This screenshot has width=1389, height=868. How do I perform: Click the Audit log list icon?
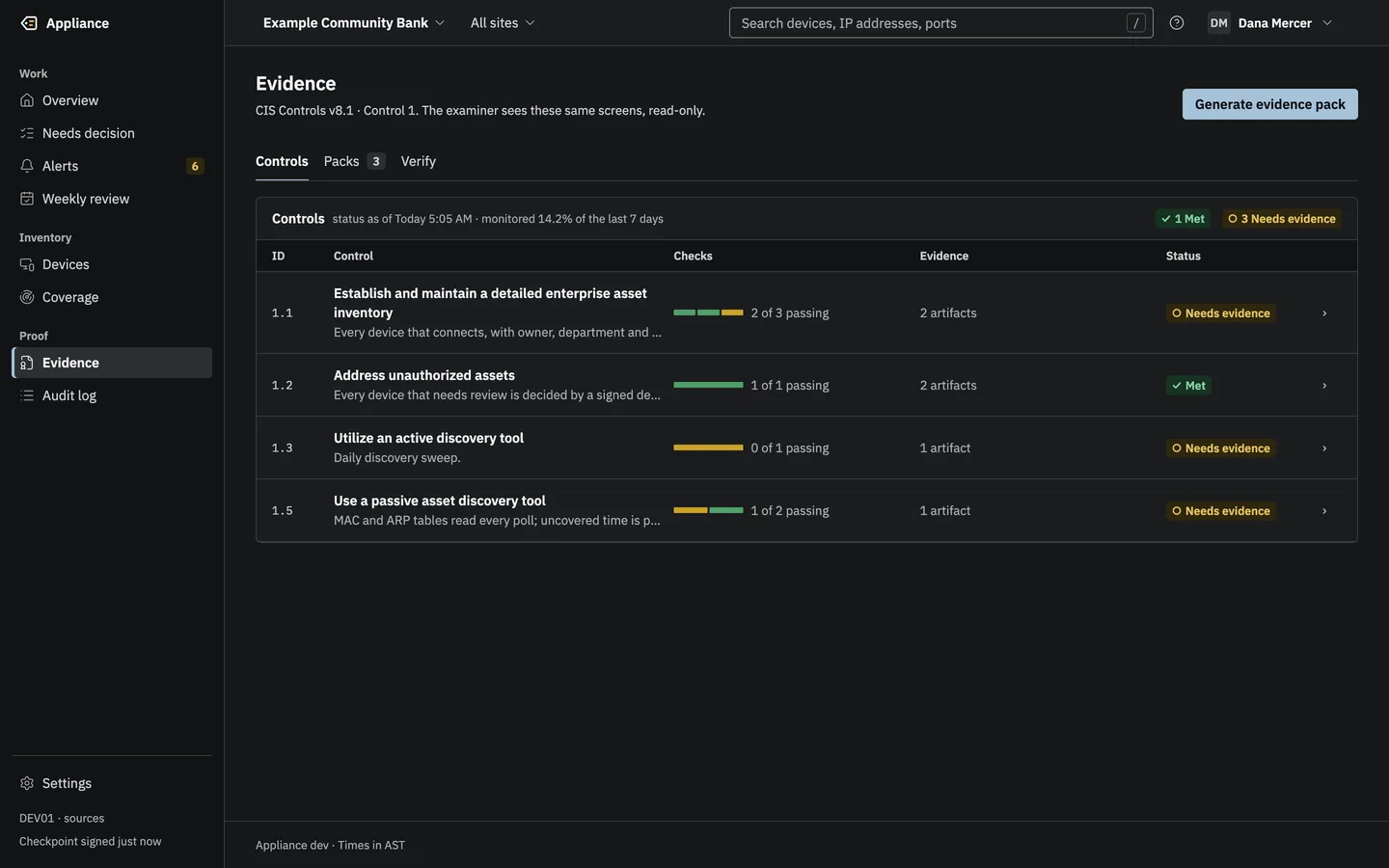coord(27,395)
